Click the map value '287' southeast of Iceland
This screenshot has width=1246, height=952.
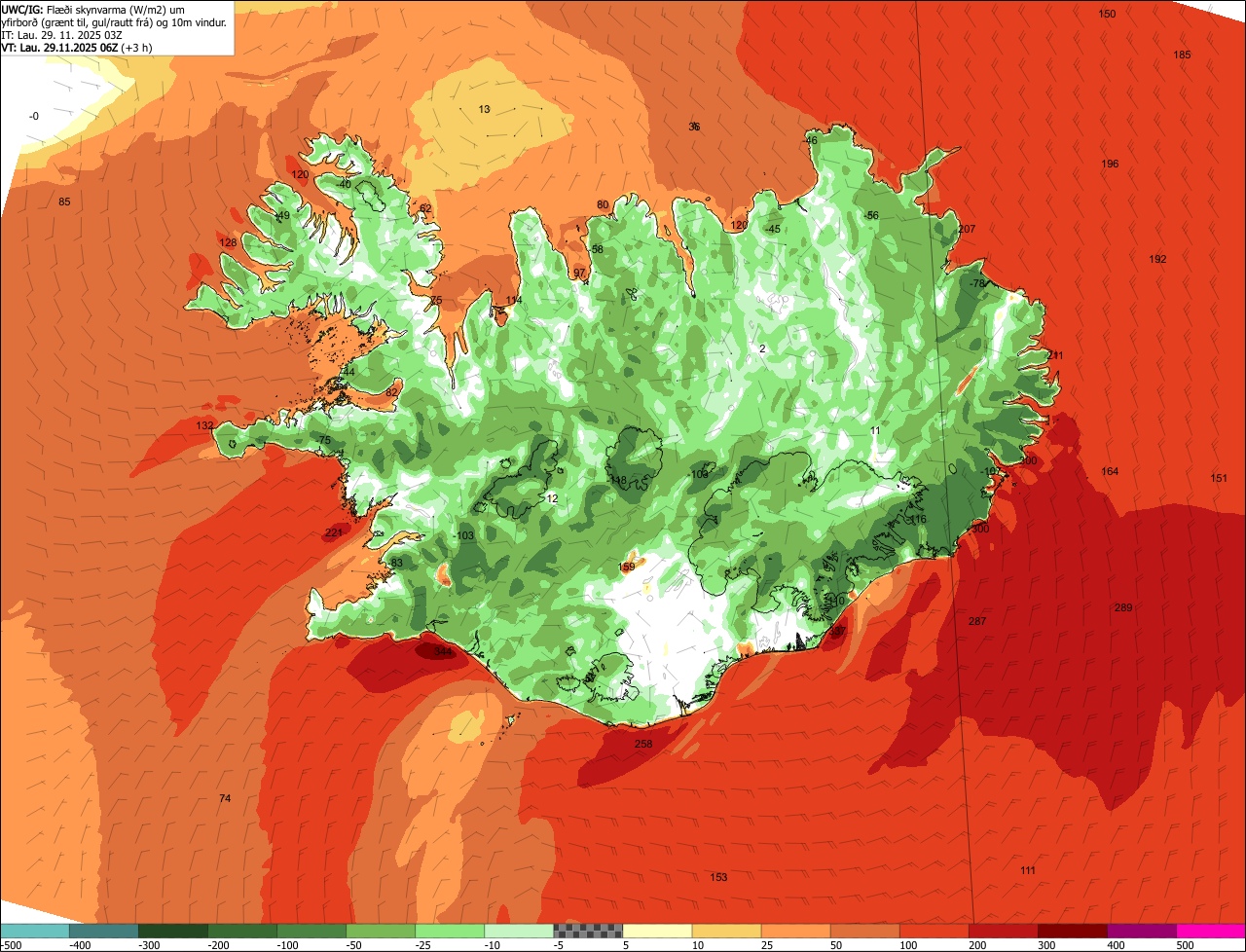pyautogui.click(x=977, y=621)
